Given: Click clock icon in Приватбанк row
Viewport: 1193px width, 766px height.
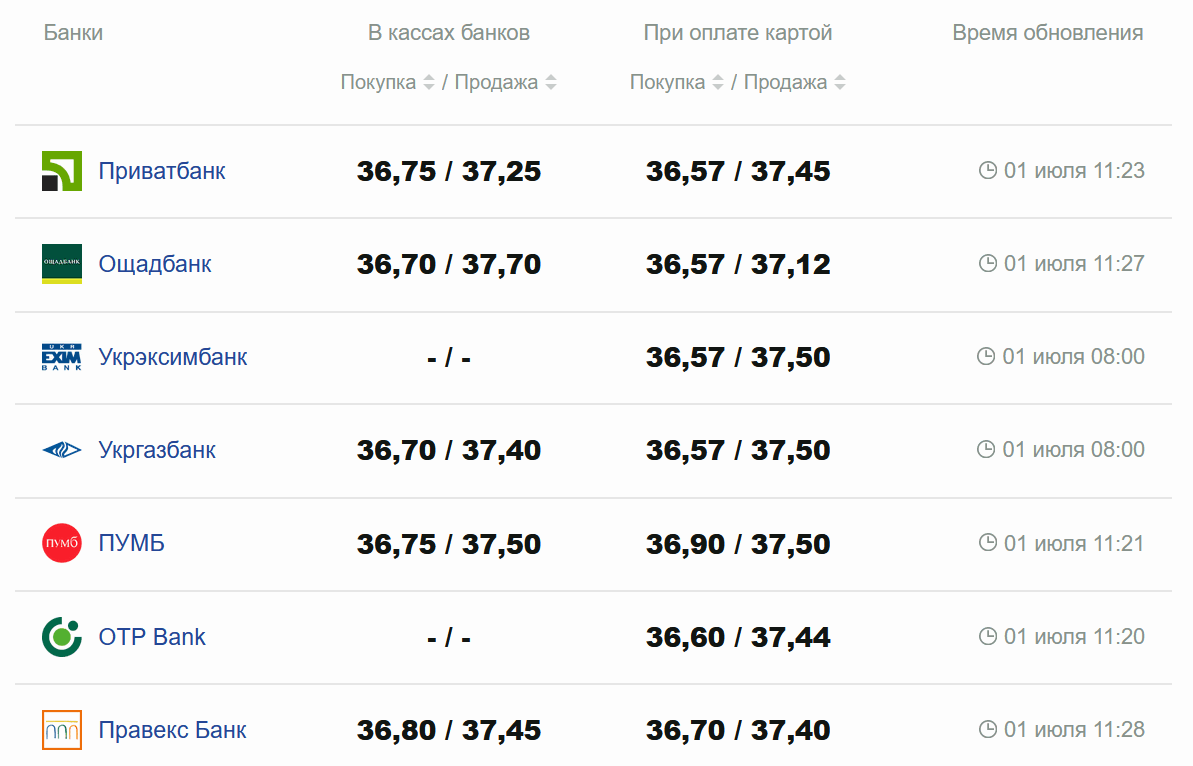Looking at the screenshot, I should coord(988,171).
